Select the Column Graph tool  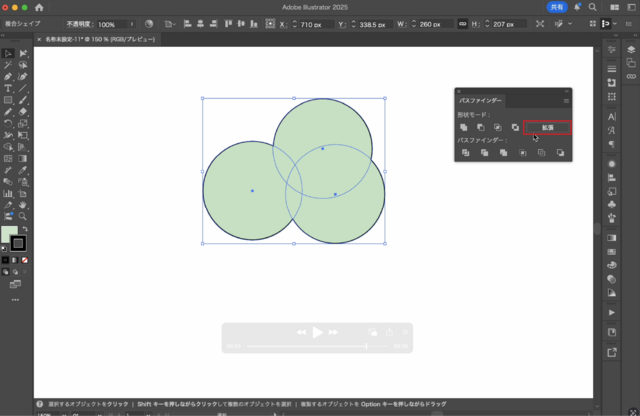pos(8,194)
